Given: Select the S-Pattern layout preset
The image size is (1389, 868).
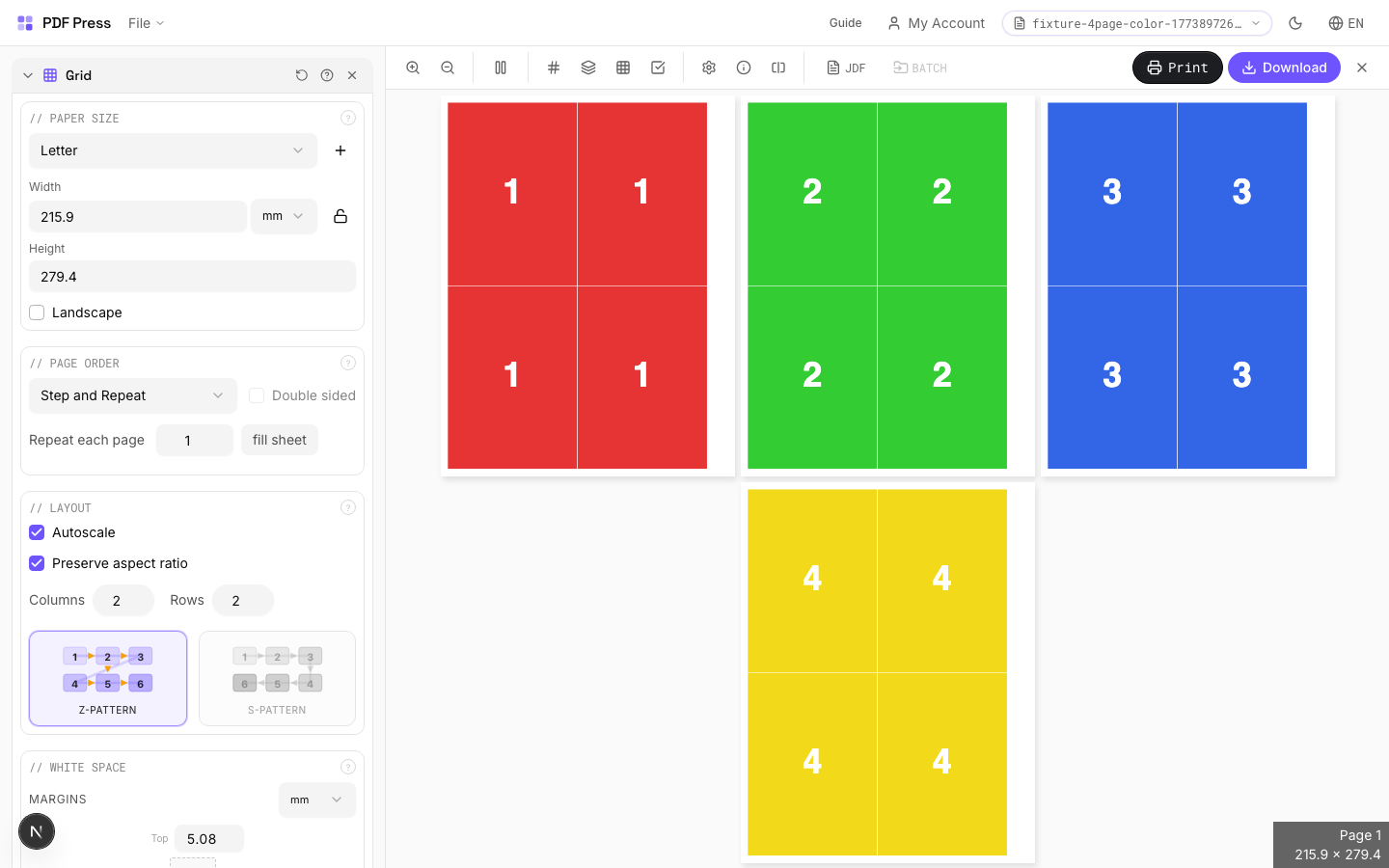Looking at the screenshot, I should click(x=277, y=678).
